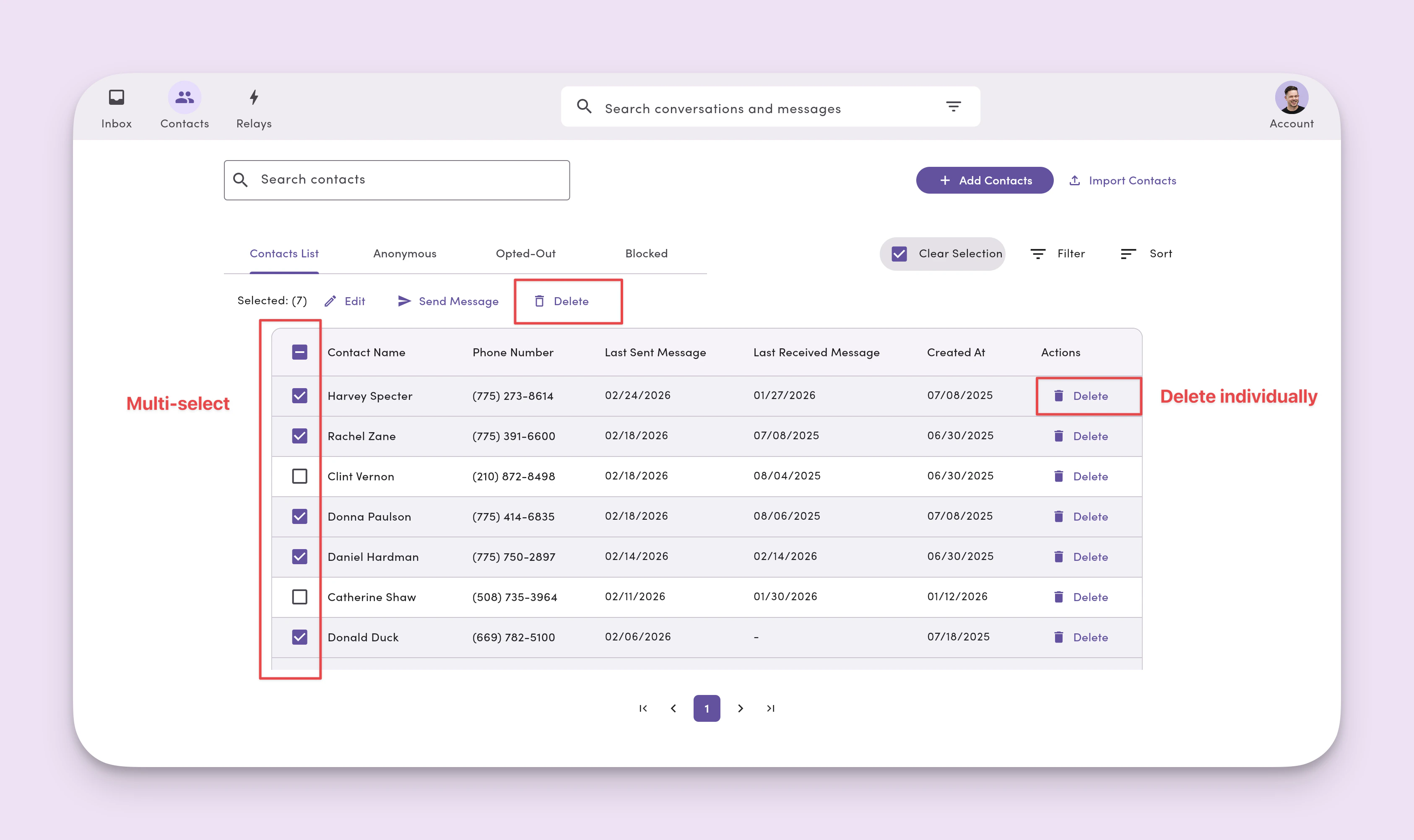Open the Inbox icon
Image resolution: width=1414 pixels, height=840 pixels.
116,97
